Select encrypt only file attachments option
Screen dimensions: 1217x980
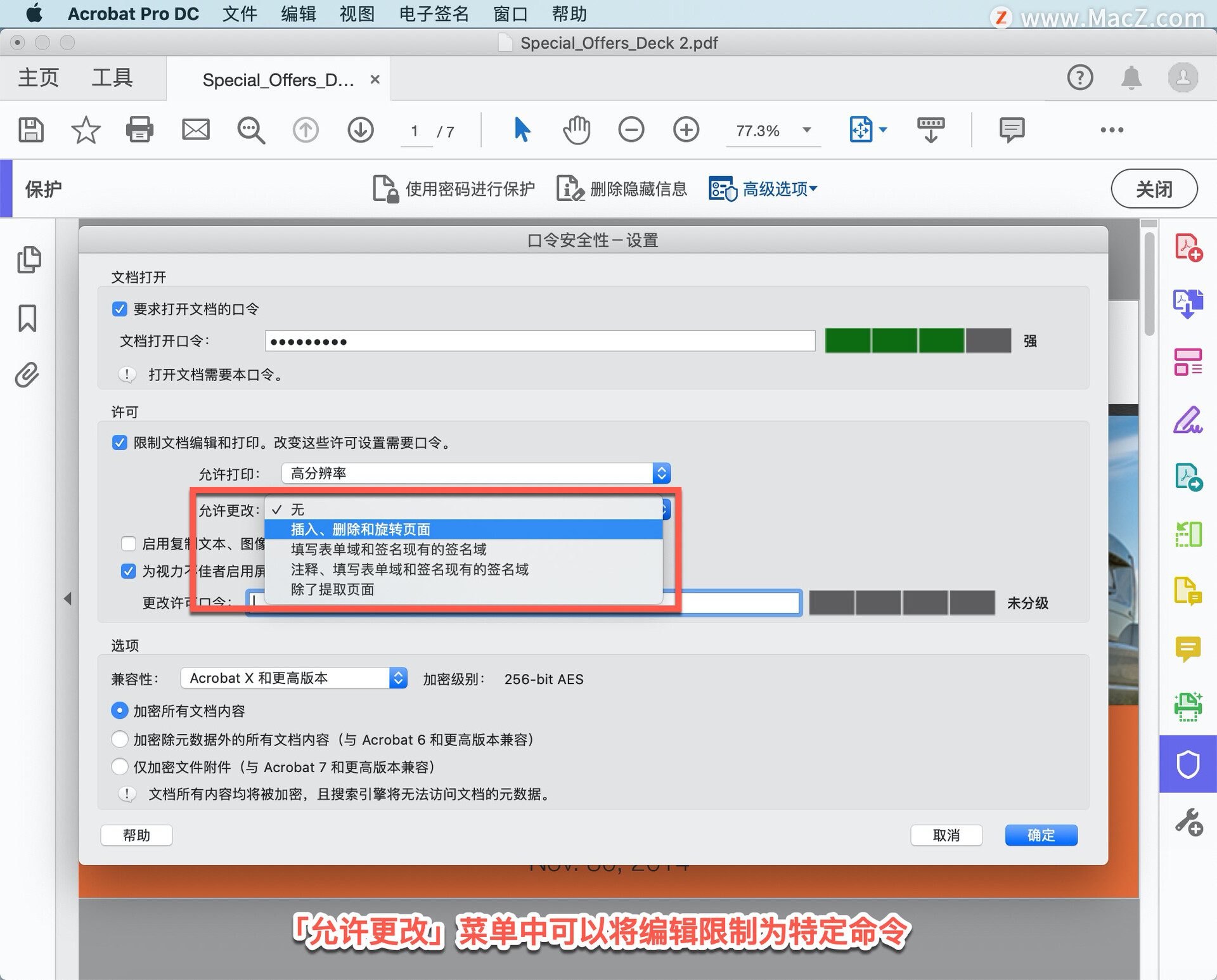pos(119,767)
